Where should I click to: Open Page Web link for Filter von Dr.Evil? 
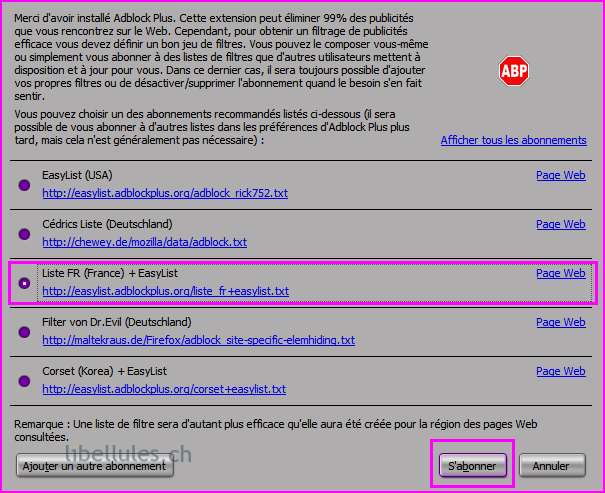tap(561, 322)
